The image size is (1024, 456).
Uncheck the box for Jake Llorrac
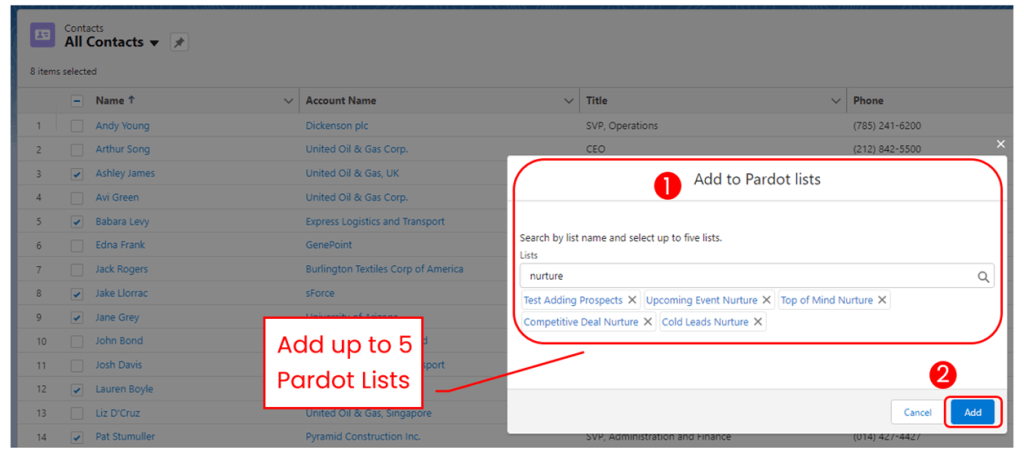(x=77, y=293)
